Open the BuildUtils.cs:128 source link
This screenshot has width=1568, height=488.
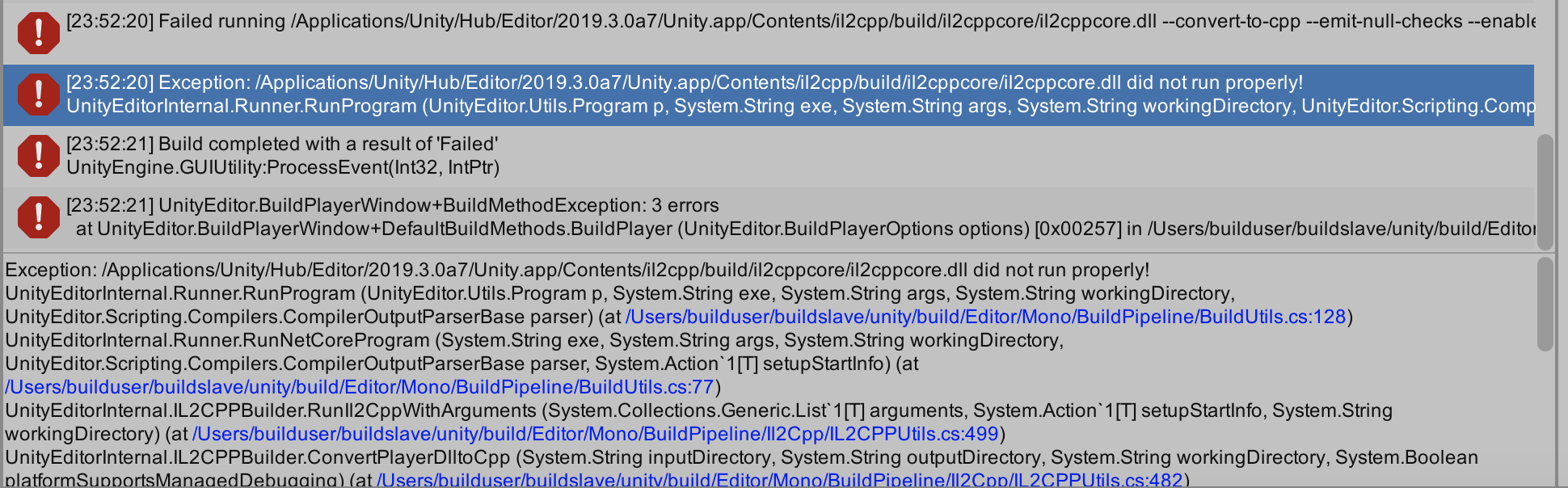click(985, 317)
